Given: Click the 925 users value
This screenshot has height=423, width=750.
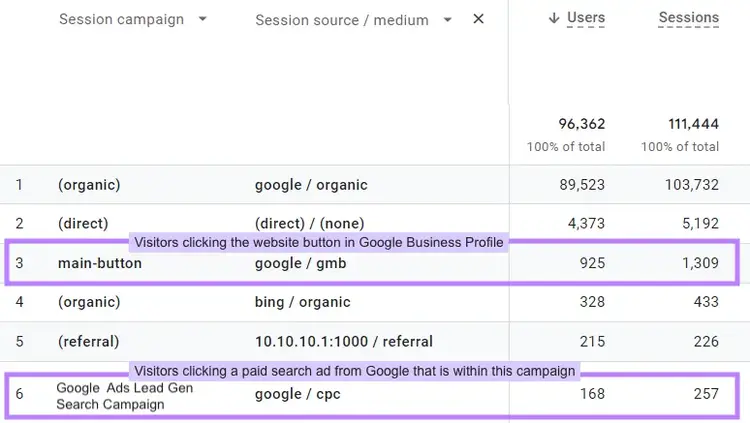Looking at the screenshot, I should pos(592,263).
